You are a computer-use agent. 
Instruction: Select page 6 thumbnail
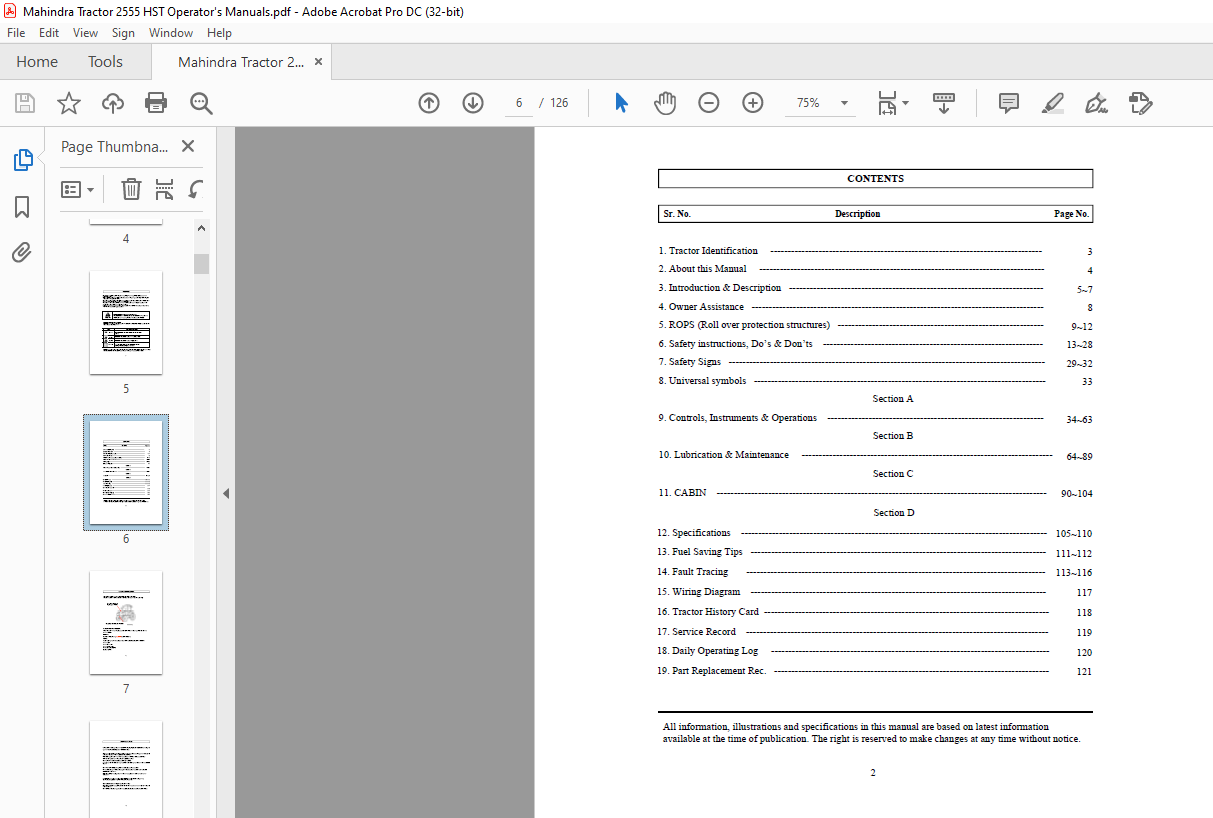(x=126, y=473)
